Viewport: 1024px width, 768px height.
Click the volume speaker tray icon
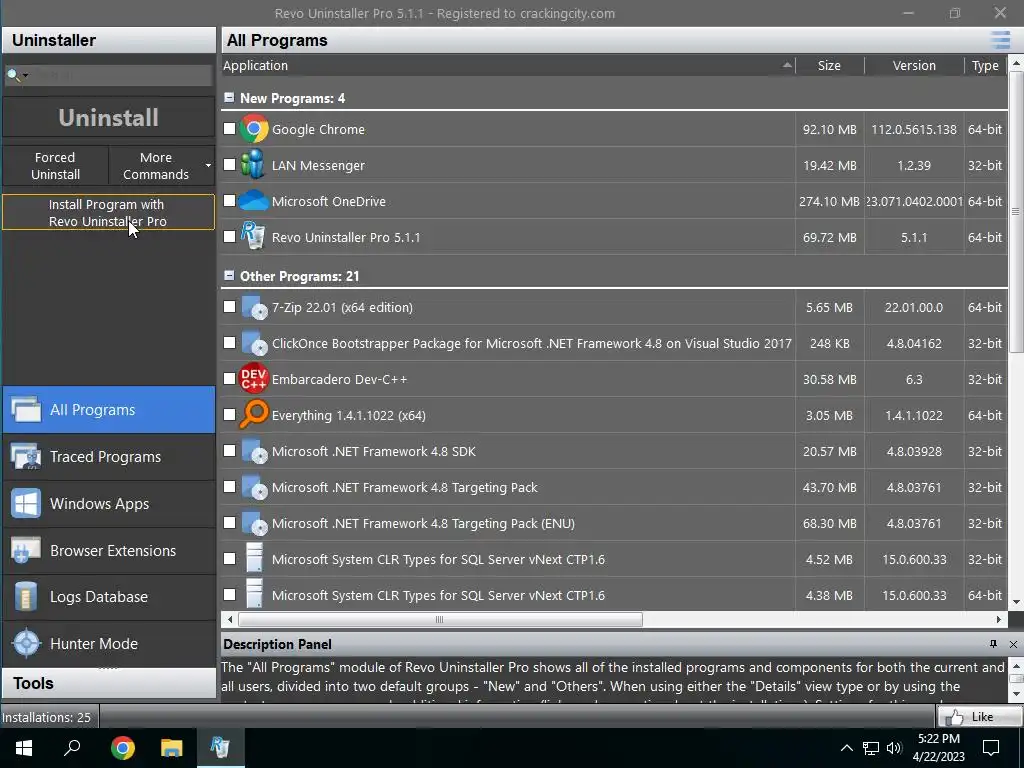tap(894, 748)
